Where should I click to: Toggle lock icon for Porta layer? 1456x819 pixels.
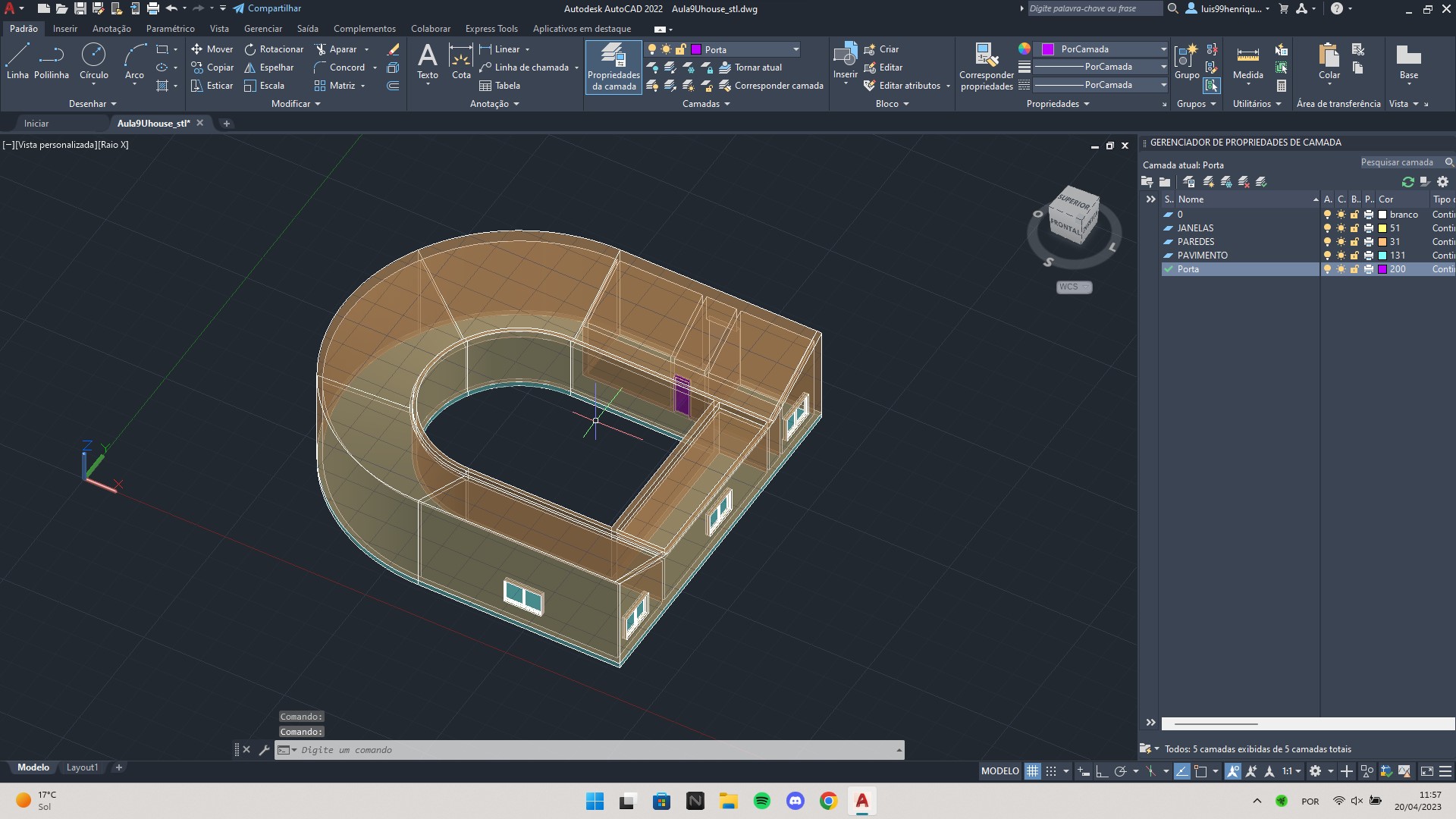(x=1354, y=269)
